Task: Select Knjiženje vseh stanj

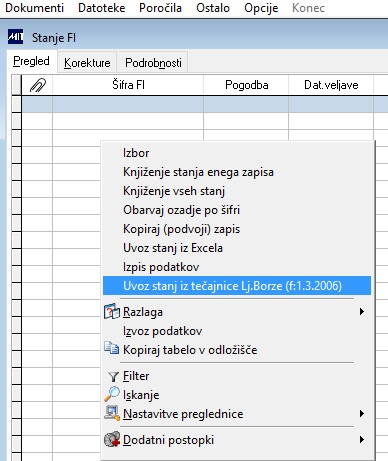Action: pyautogui.click(x=237, y=191)
